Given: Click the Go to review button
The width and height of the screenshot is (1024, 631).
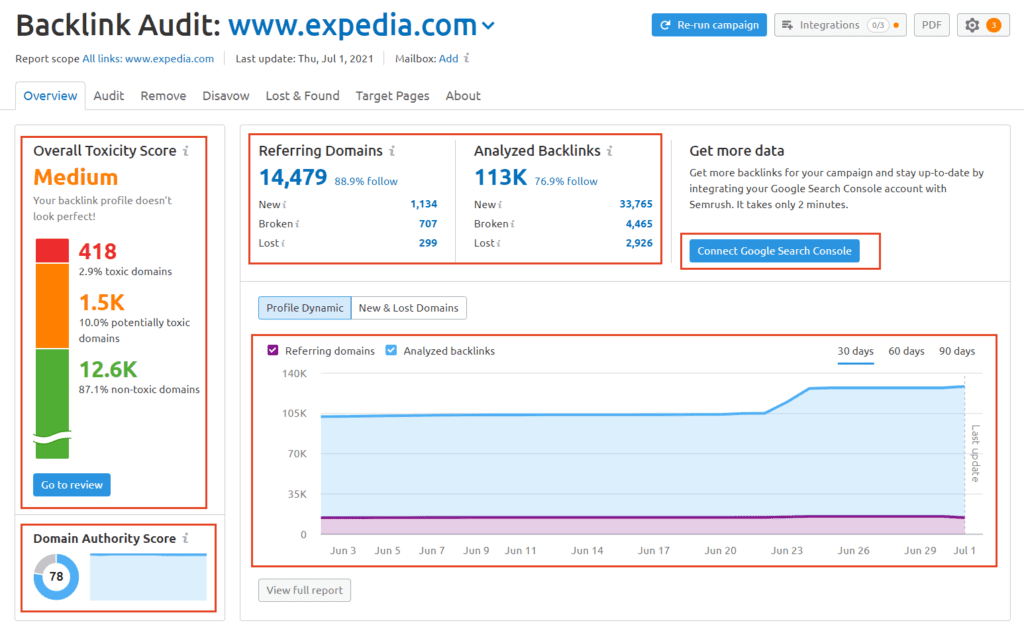Looking at the screenshot, I should 72,485.
